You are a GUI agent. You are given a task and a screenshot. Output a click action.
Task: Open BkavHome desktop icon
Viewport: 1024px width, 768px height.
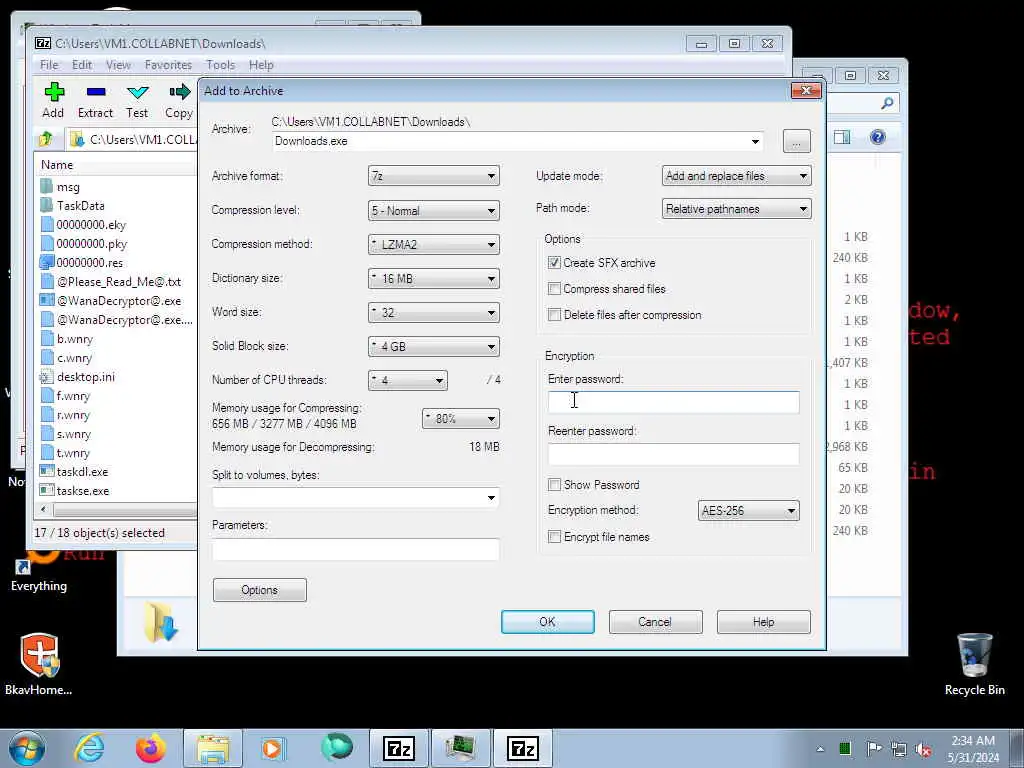(x=39, y=664)
